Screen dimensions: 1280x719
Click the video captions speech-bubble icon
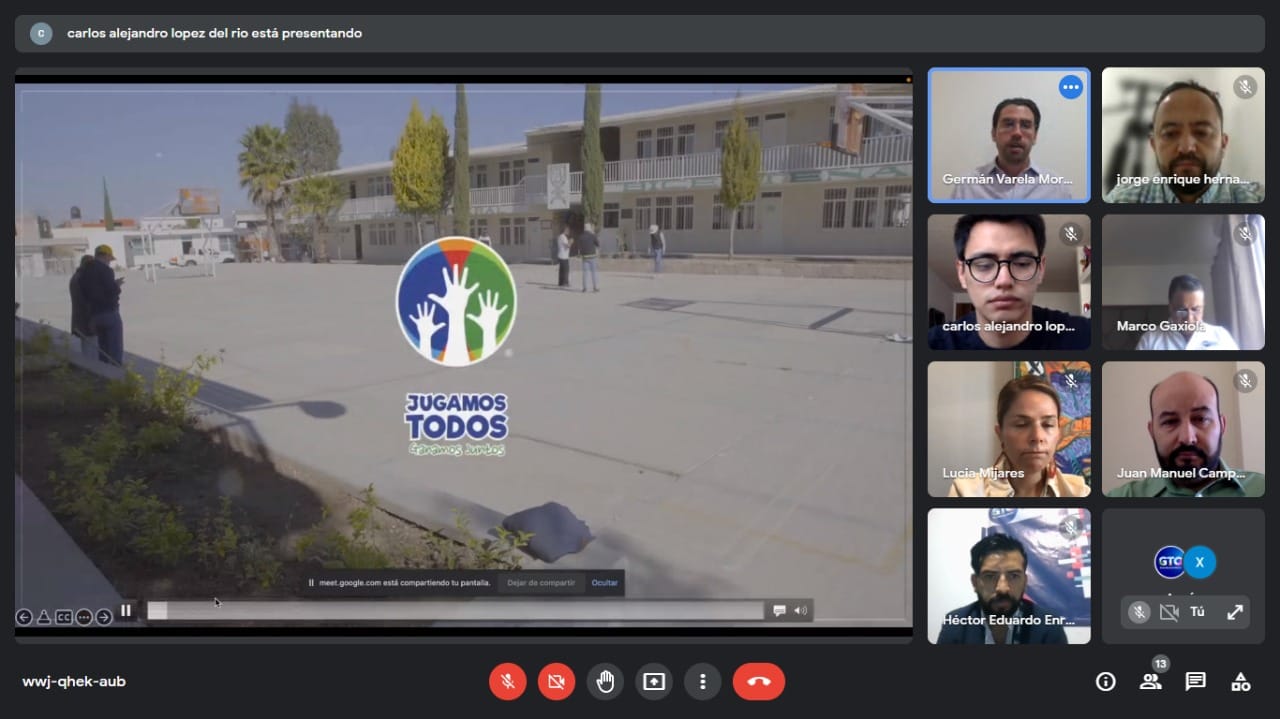[780, 610]
